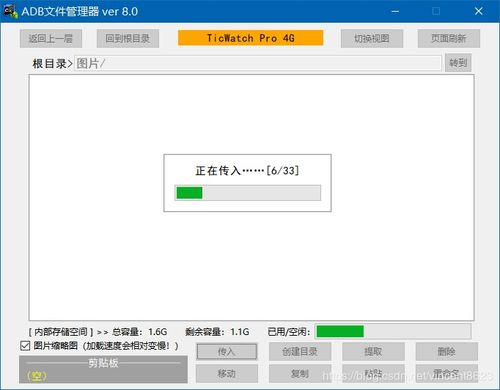This screenshot has width=500, height=390.
Task: Refresh page with 页面刷新 button
Action: (x=449, y=39)
